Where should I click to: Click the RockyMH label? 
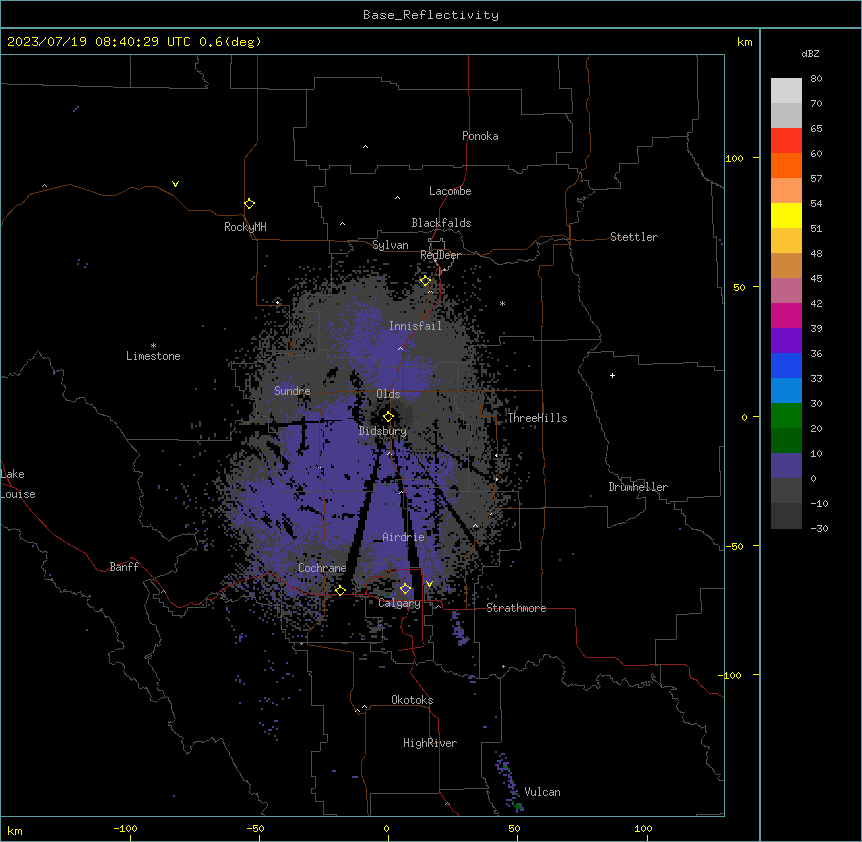[245, 227]
